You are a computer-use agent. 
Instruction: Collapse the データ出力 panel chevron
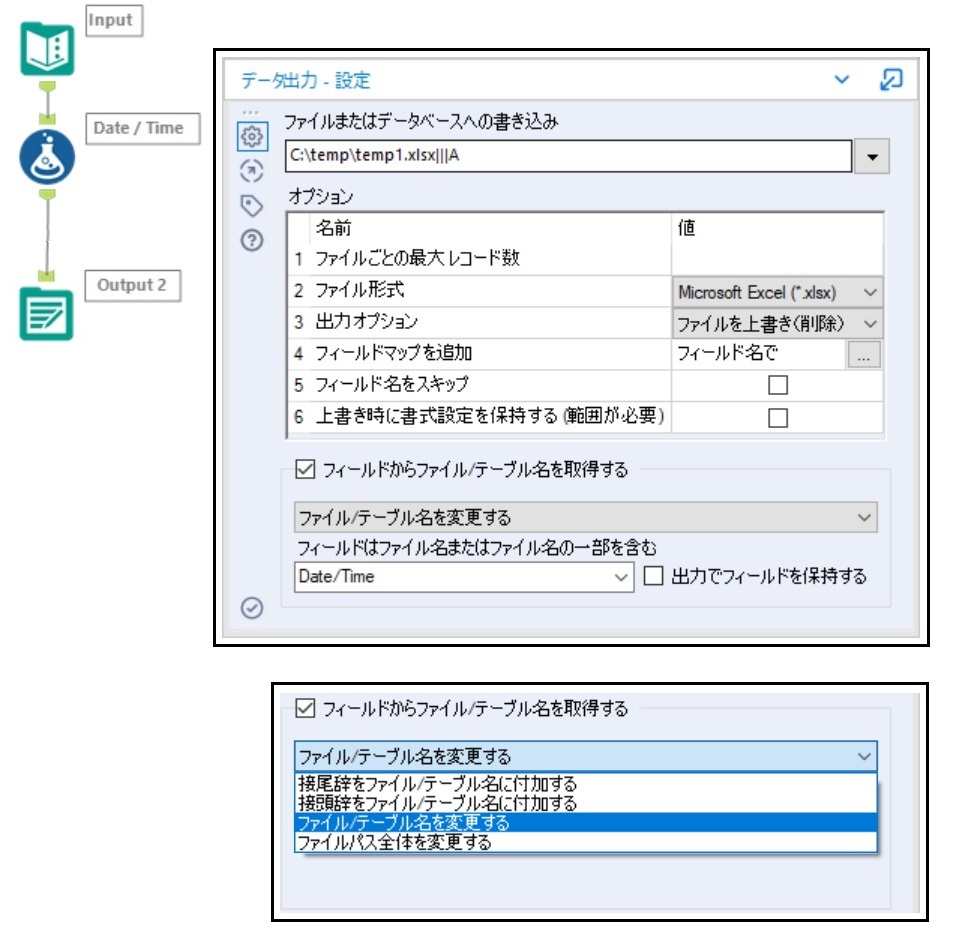pyautogui.click(x=841, y=79)
